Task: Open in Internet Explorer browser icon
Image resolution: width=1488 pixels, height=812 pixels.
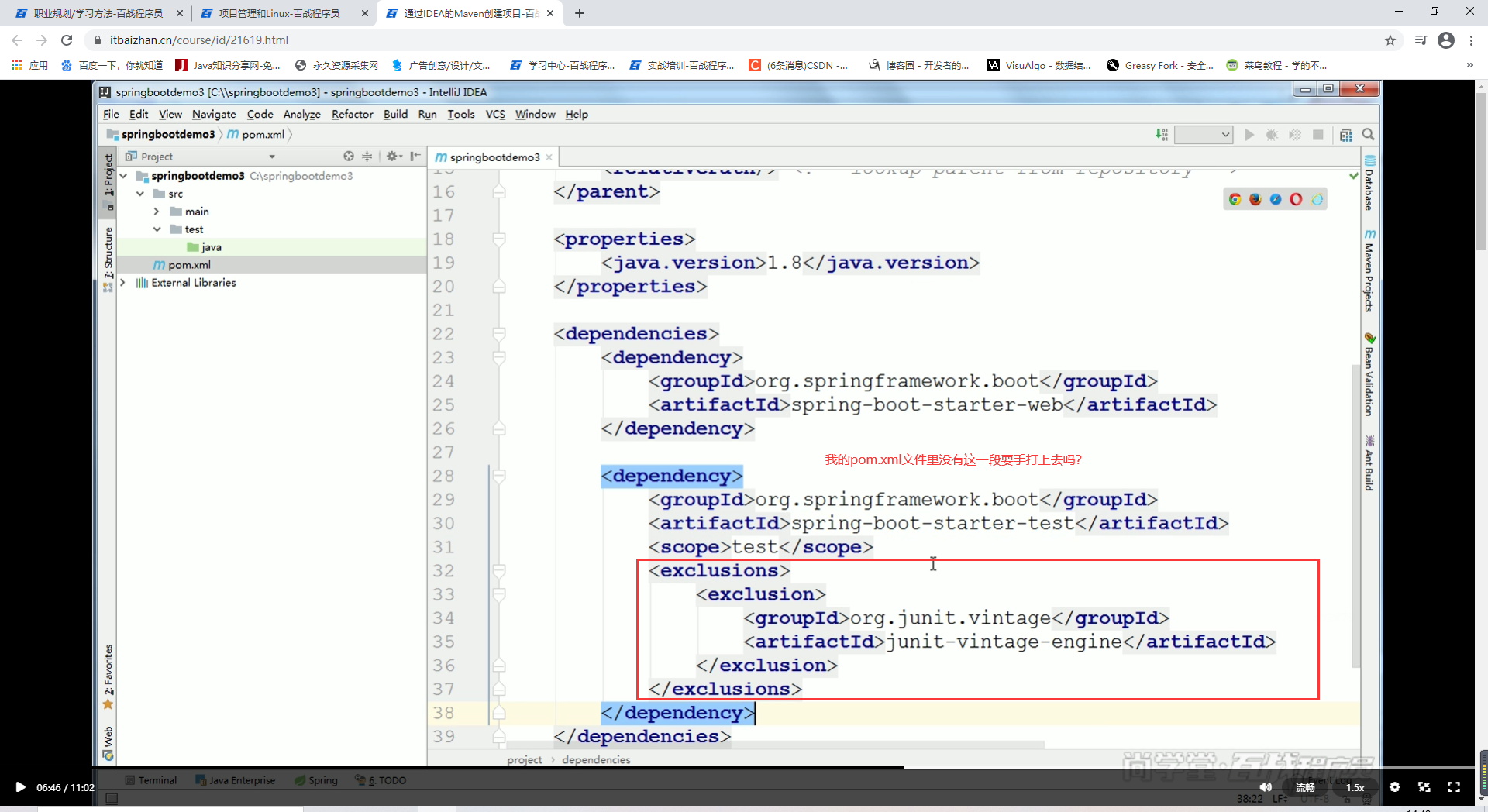Action: point(1317,200)
